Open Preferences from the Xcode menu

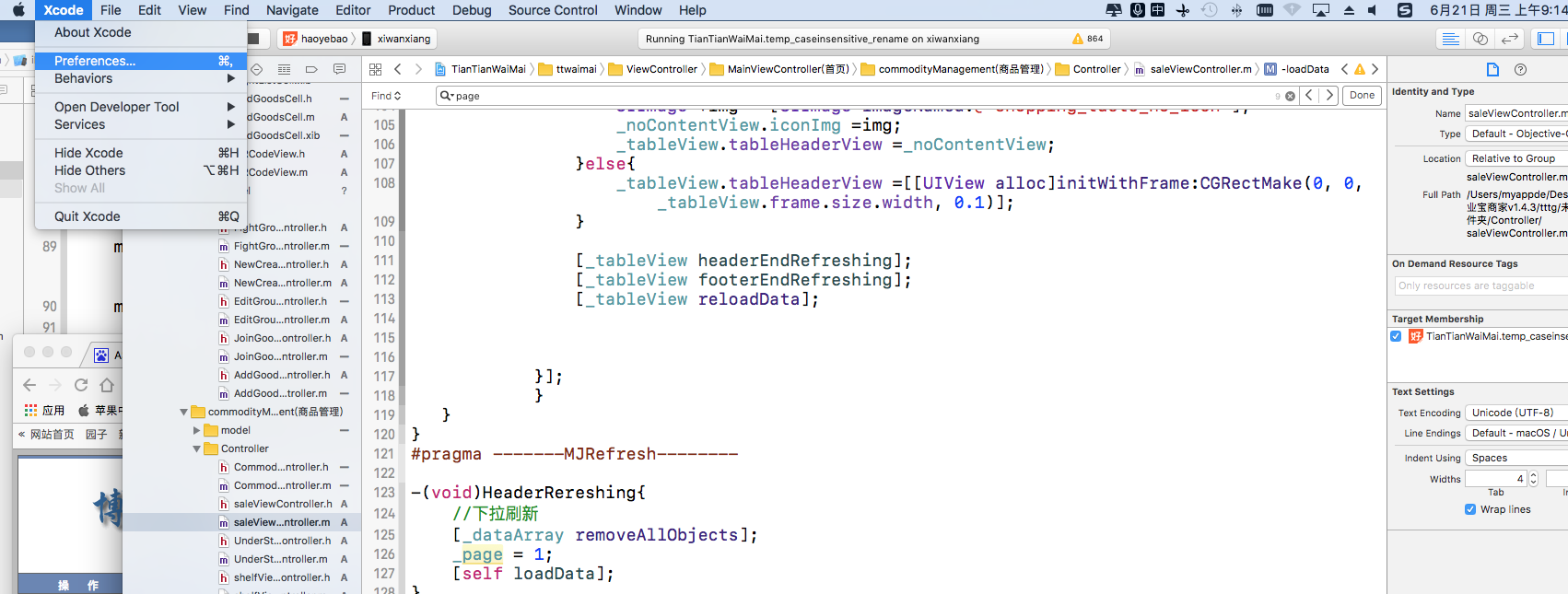141,61
